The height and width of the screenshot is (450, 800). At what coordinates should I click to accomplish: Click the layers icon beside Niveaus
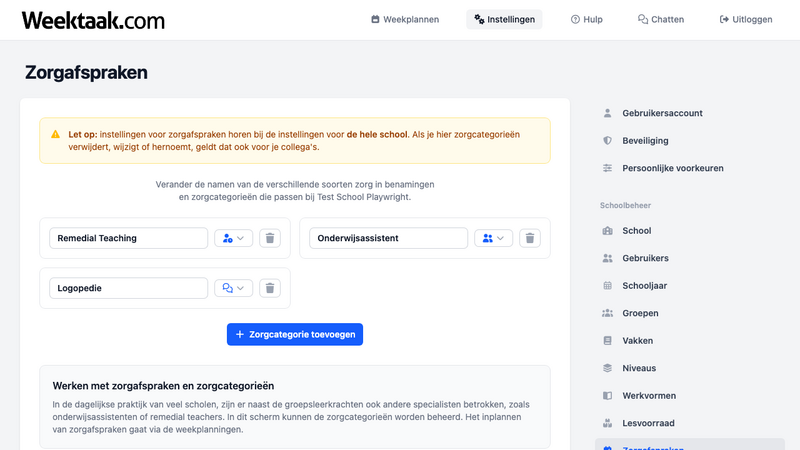tap(607, 368)
